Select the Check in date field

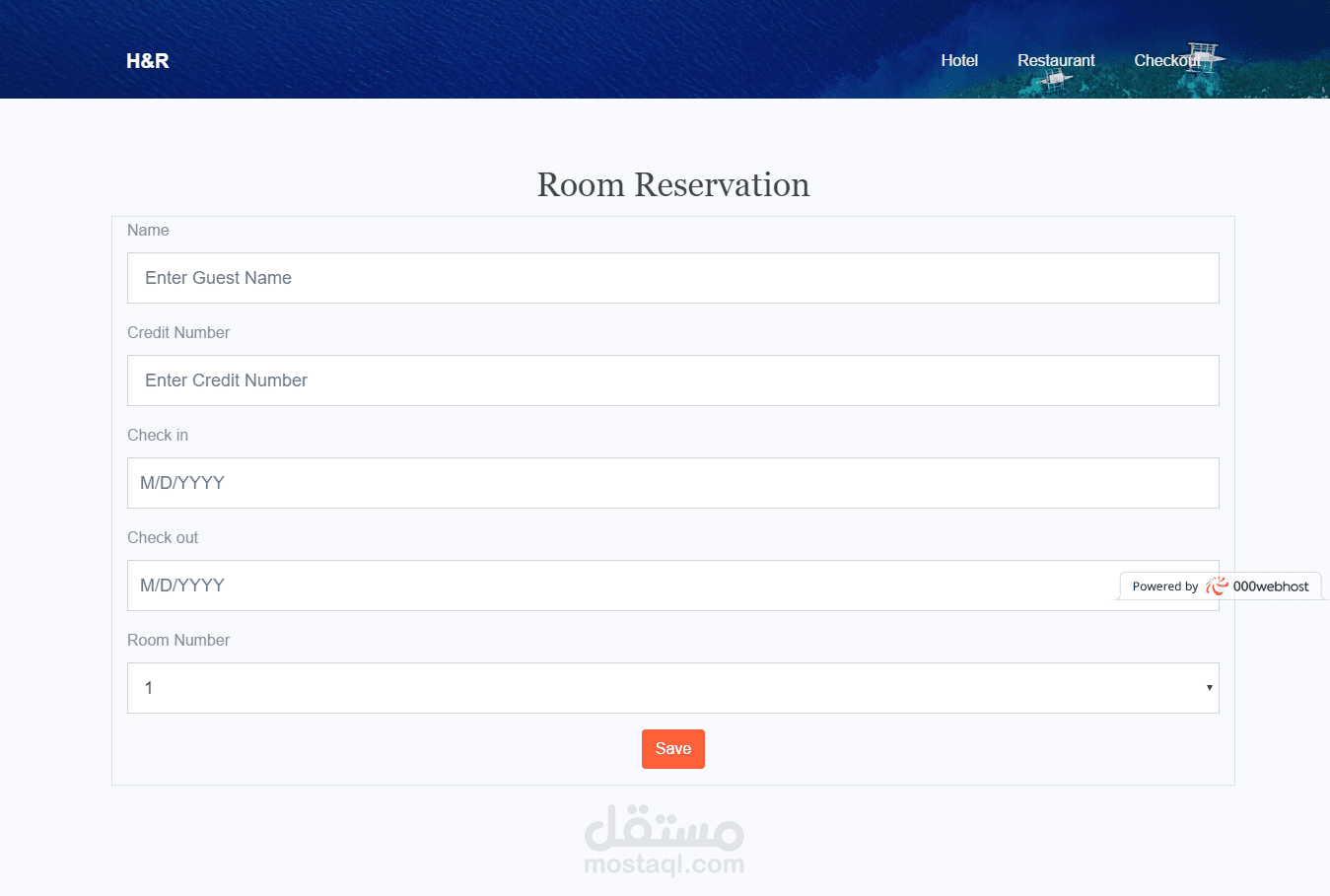(673, 483)
